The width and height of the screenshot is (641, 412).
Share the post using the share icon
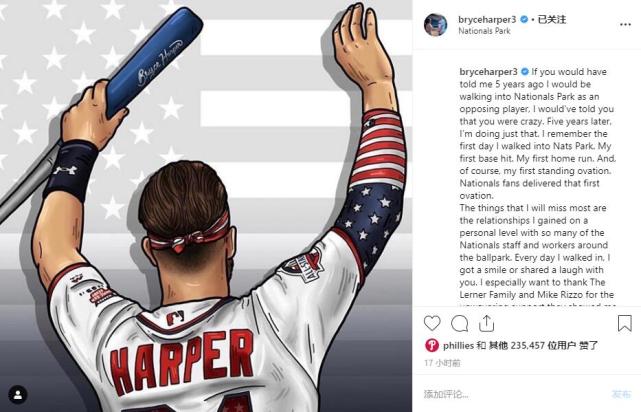pyautogui.click(x=486, y=323)
